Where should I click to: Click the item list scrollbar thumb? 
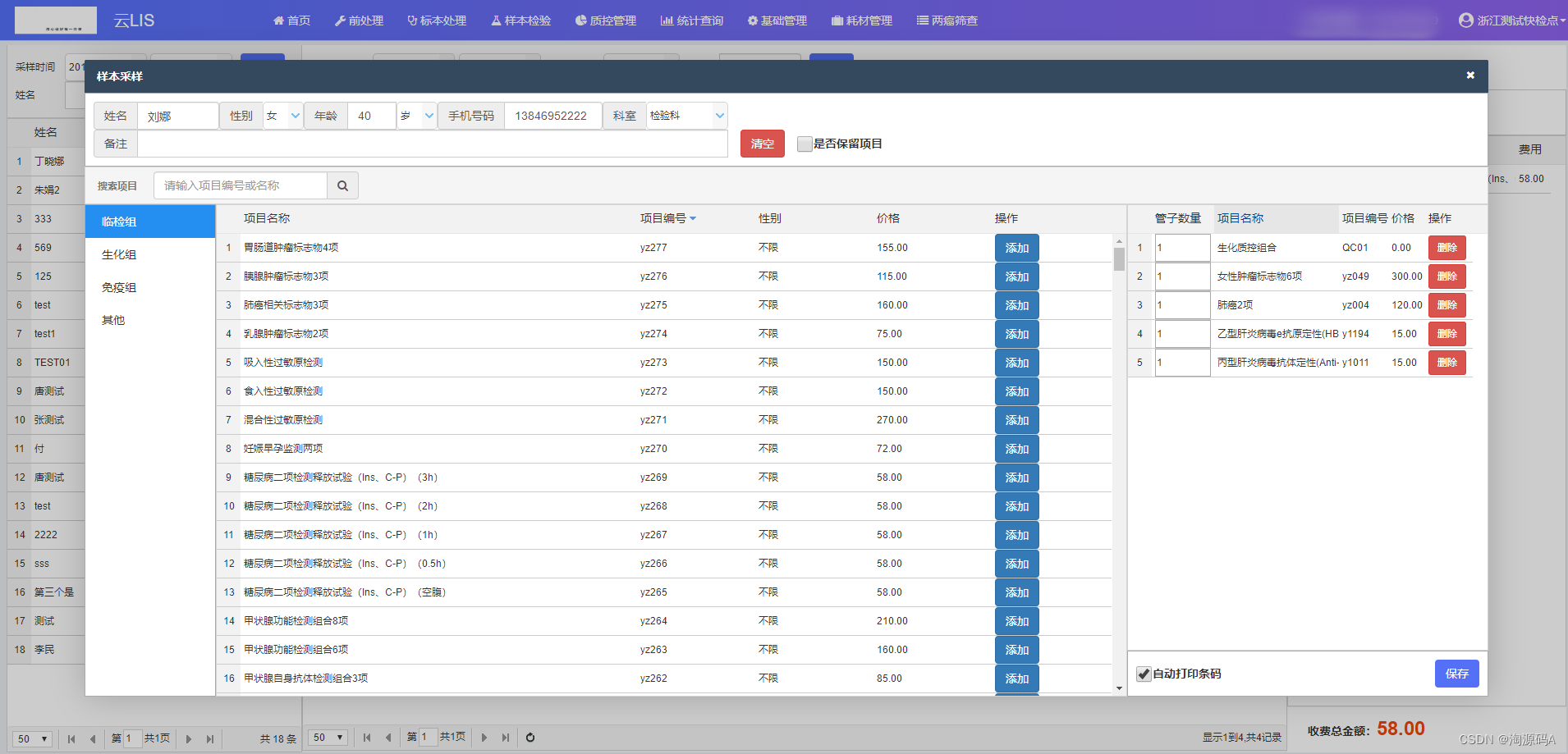point(1119,259)
